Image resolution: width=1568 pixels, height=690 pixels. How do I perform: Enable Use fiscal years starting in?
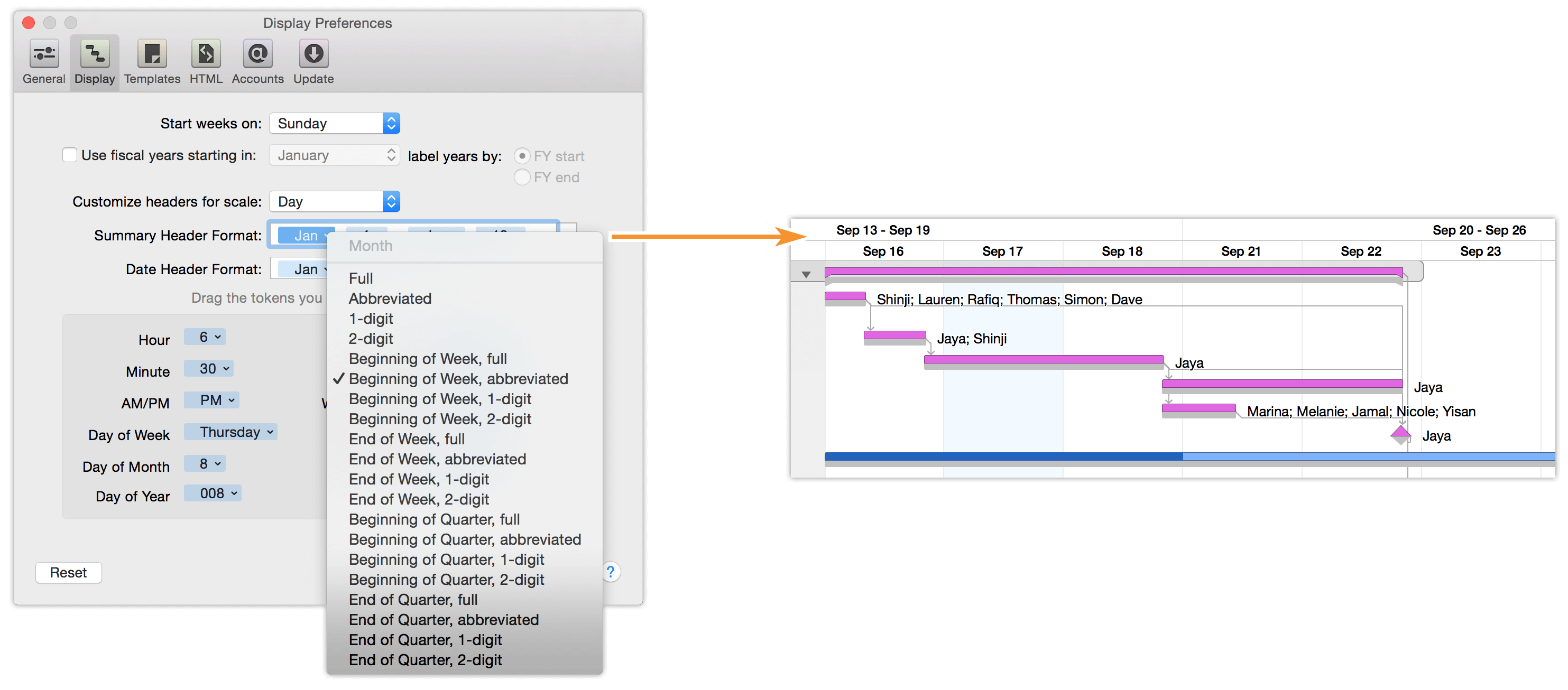coord(70,155)
